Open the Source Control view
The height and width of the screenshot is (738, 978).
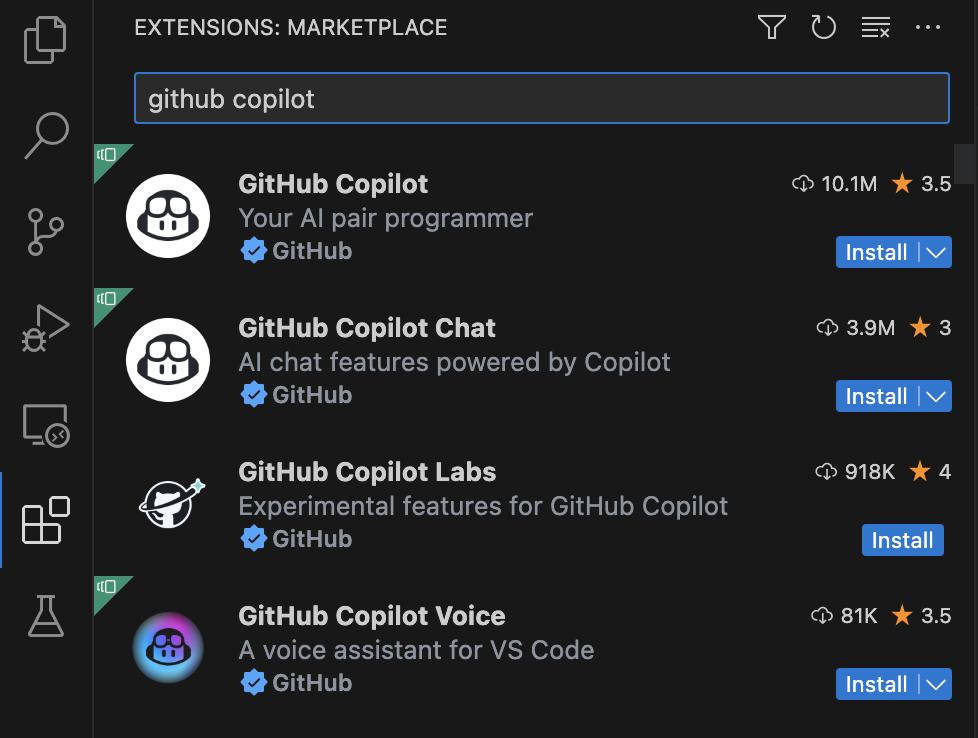[x=44, y=230]
